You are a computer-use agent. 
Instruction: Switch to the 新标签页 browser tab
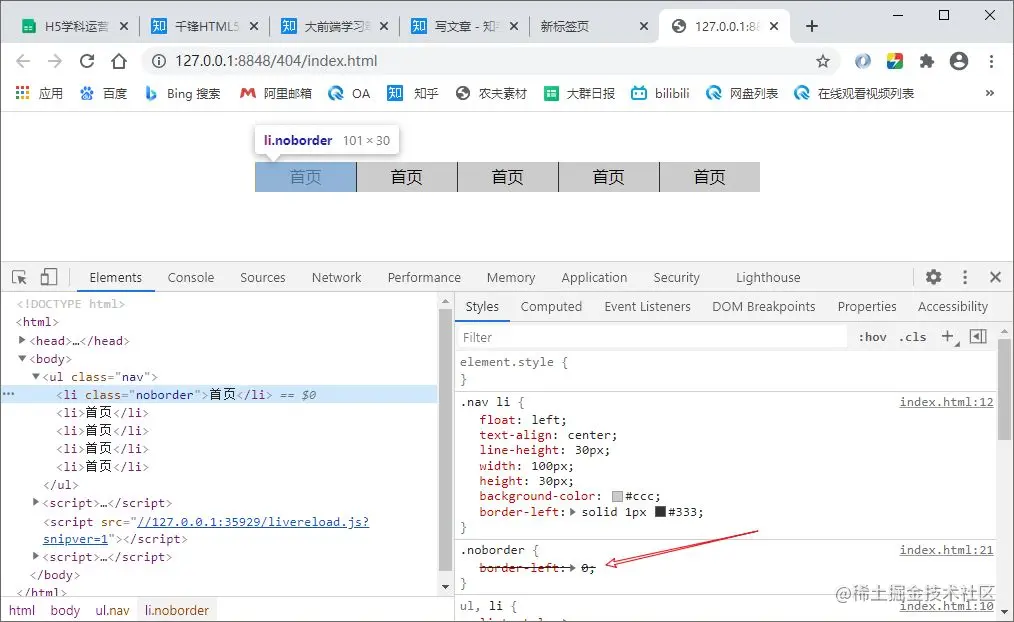click(565, 27)
